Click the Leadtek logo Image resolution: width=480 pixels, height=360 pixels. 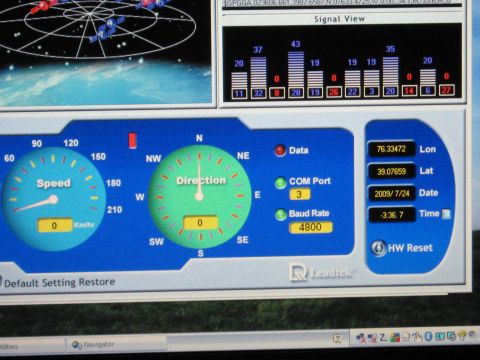coord(322,272)
